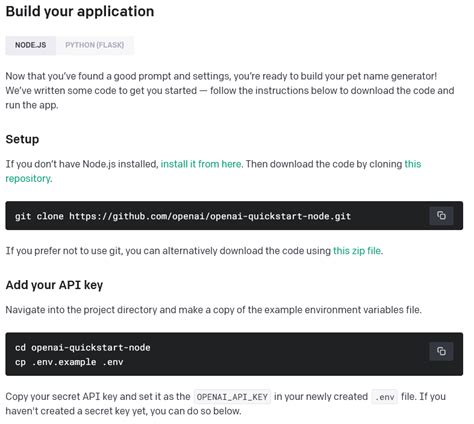Click the 'cp .env.example .env' command line
This screenshot has width=474, height=424.
click(69, 362)
